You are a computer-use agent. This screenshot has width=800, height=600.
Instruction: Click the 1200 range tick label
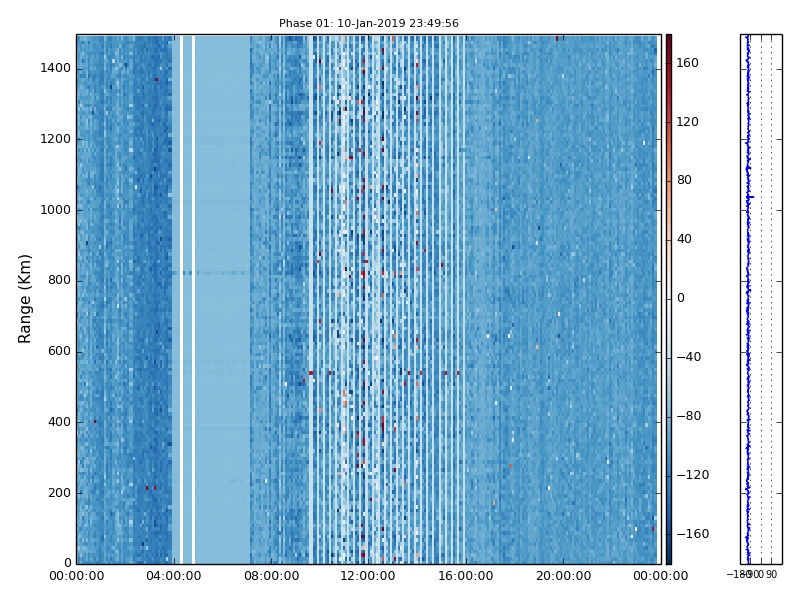click(x=56, y=139)
